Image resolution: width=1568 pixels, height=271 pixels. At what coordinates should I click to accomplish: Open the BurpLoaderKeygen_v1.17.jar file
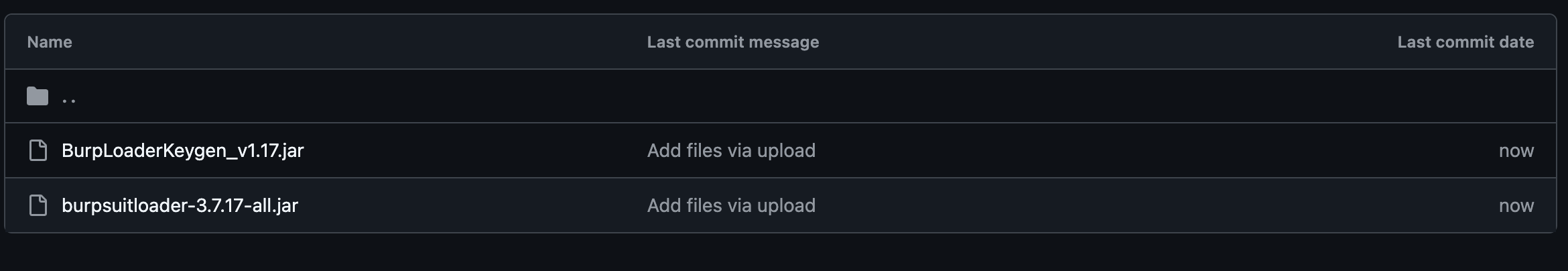(182, 150)
